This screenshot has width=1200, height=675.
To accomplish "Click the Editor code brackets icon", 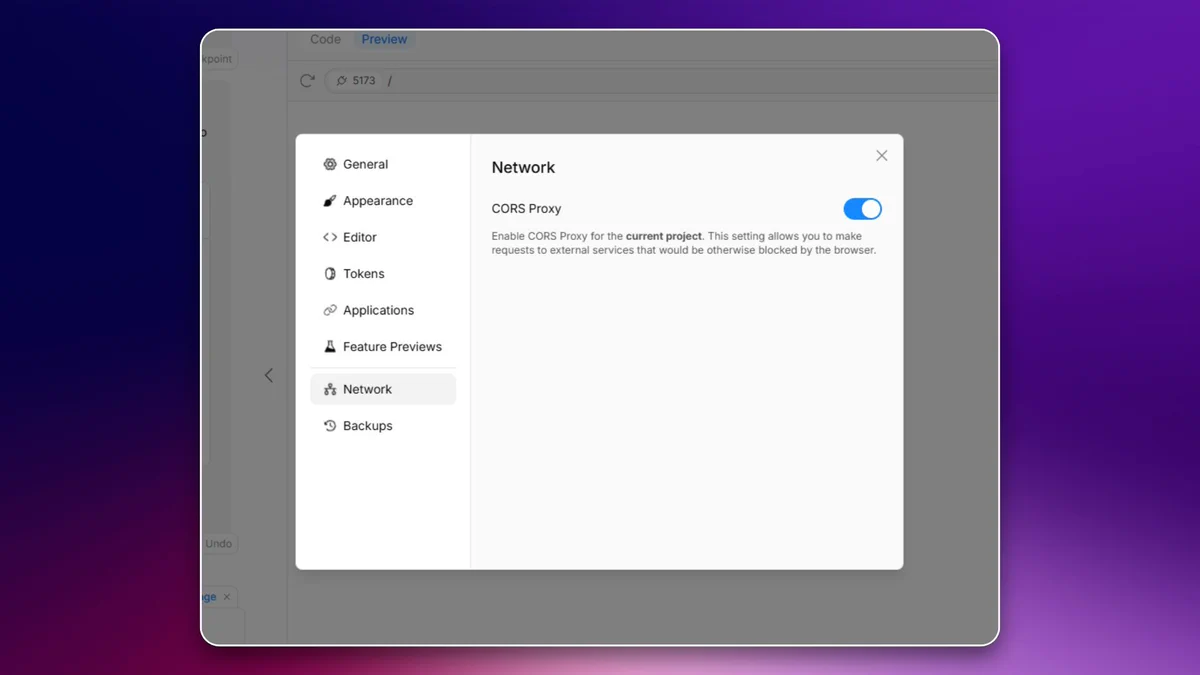I will click(x=330, y=237).
